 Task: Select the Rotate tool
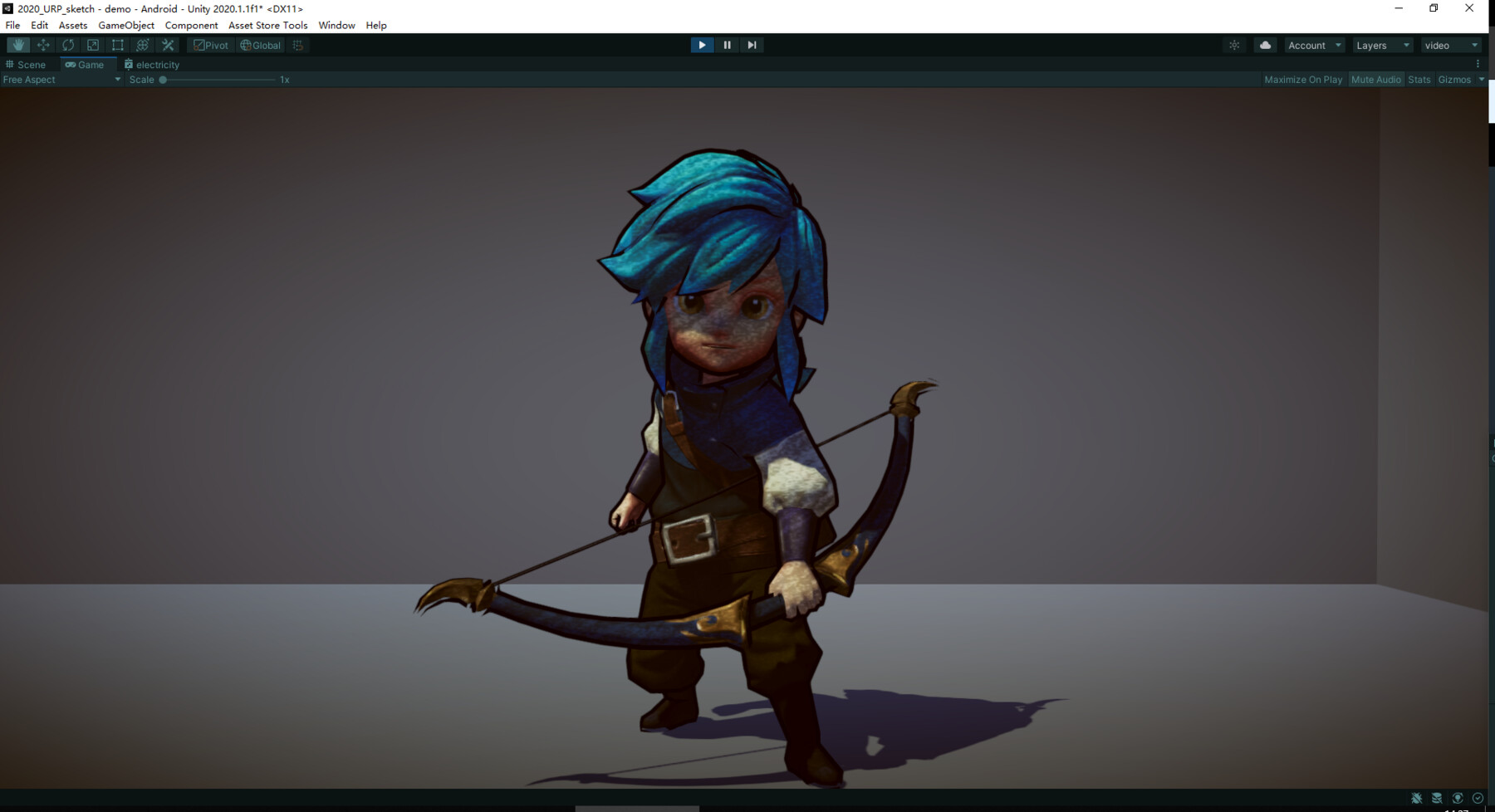click(x=68, y=45)
